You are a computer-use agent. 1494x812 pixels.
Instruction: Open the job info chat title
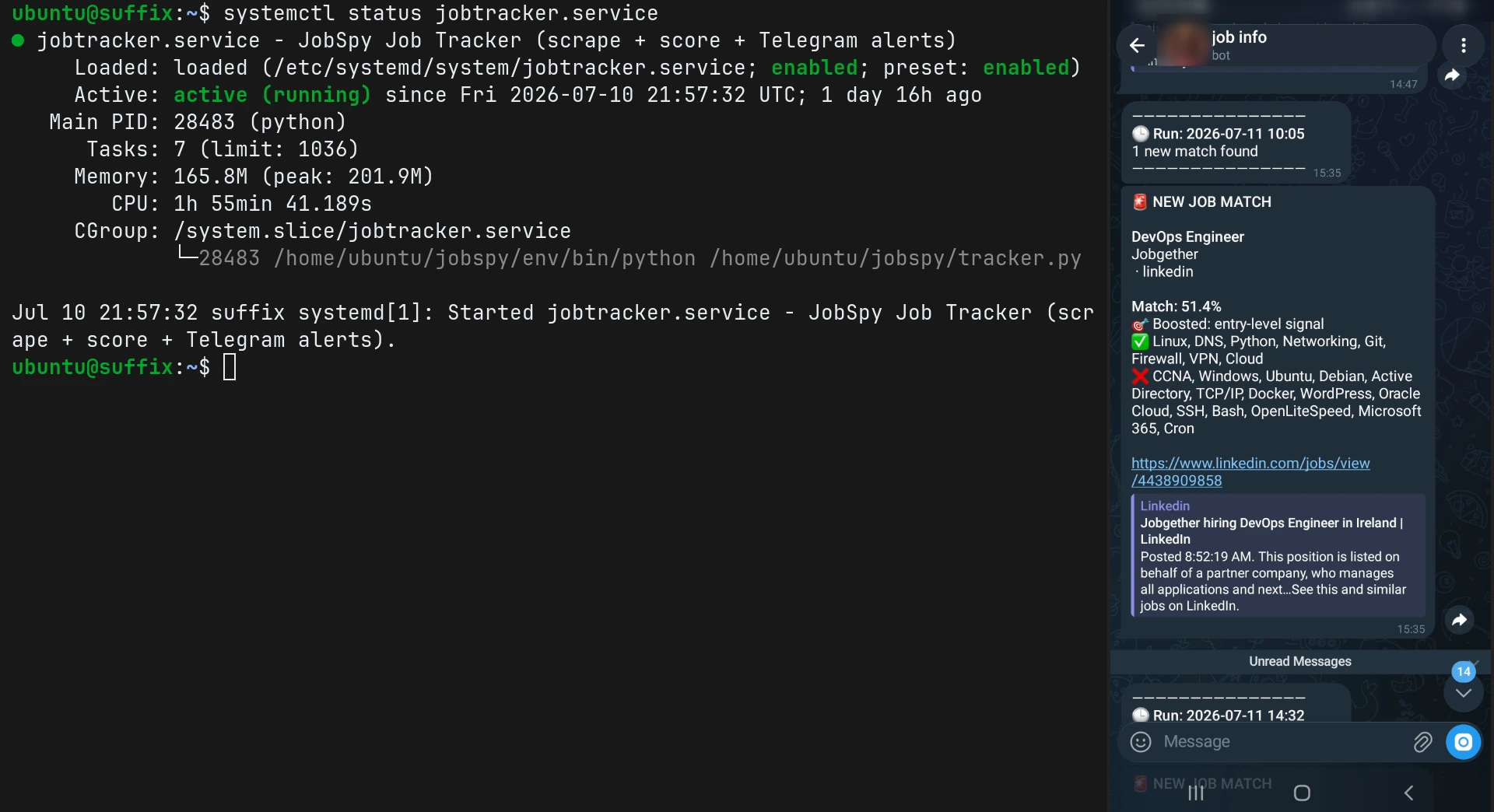point(1239,37)
